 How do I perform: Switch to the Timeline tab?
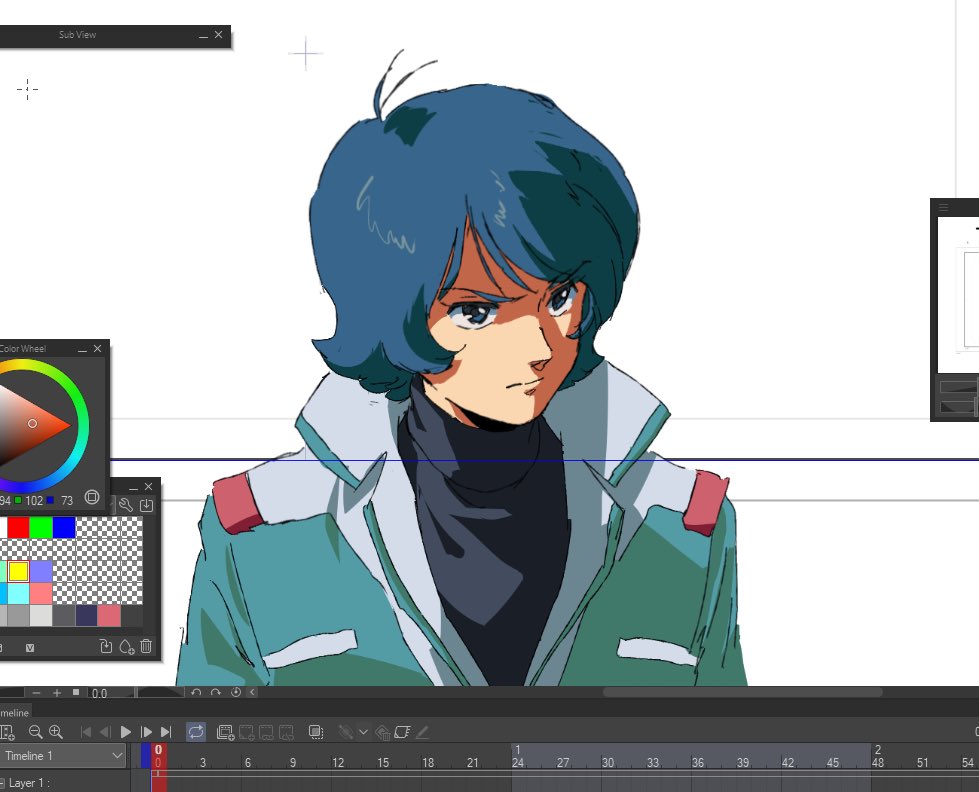(14, 713)
